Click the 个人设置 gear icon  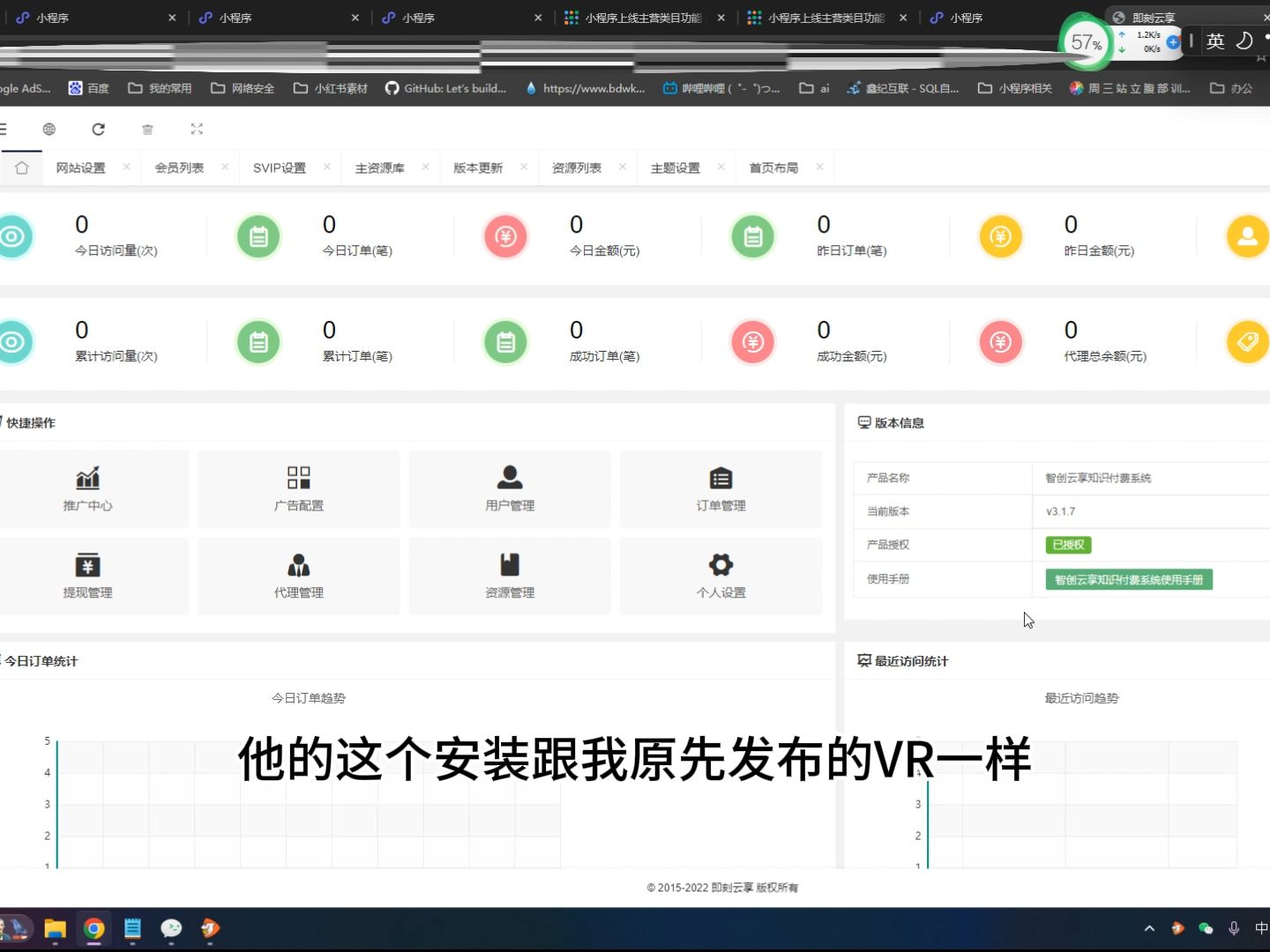click(x=721, y=565)
